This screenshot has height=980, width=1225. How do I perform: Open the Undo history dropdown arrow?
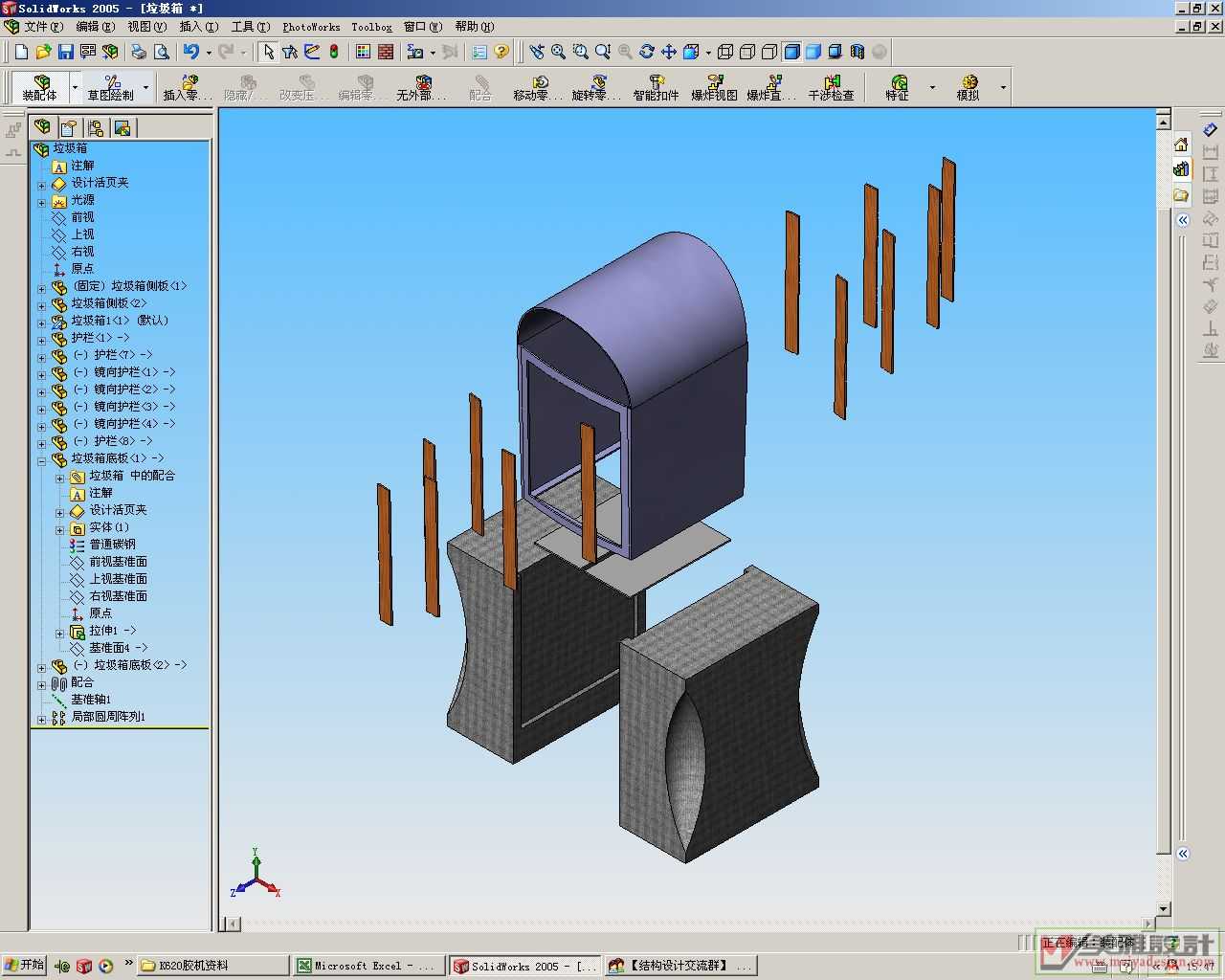coord(208,53)
